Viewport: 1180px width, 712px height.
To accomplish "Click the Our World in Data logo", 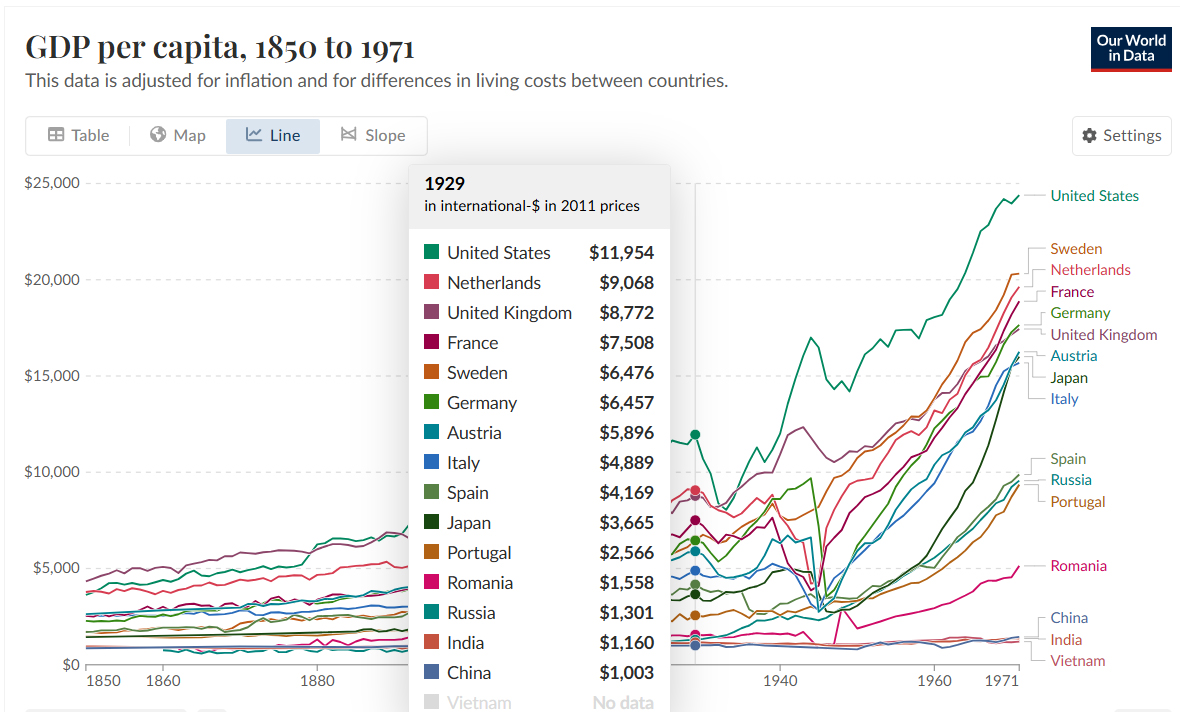I will click(x=1131, y=49).
